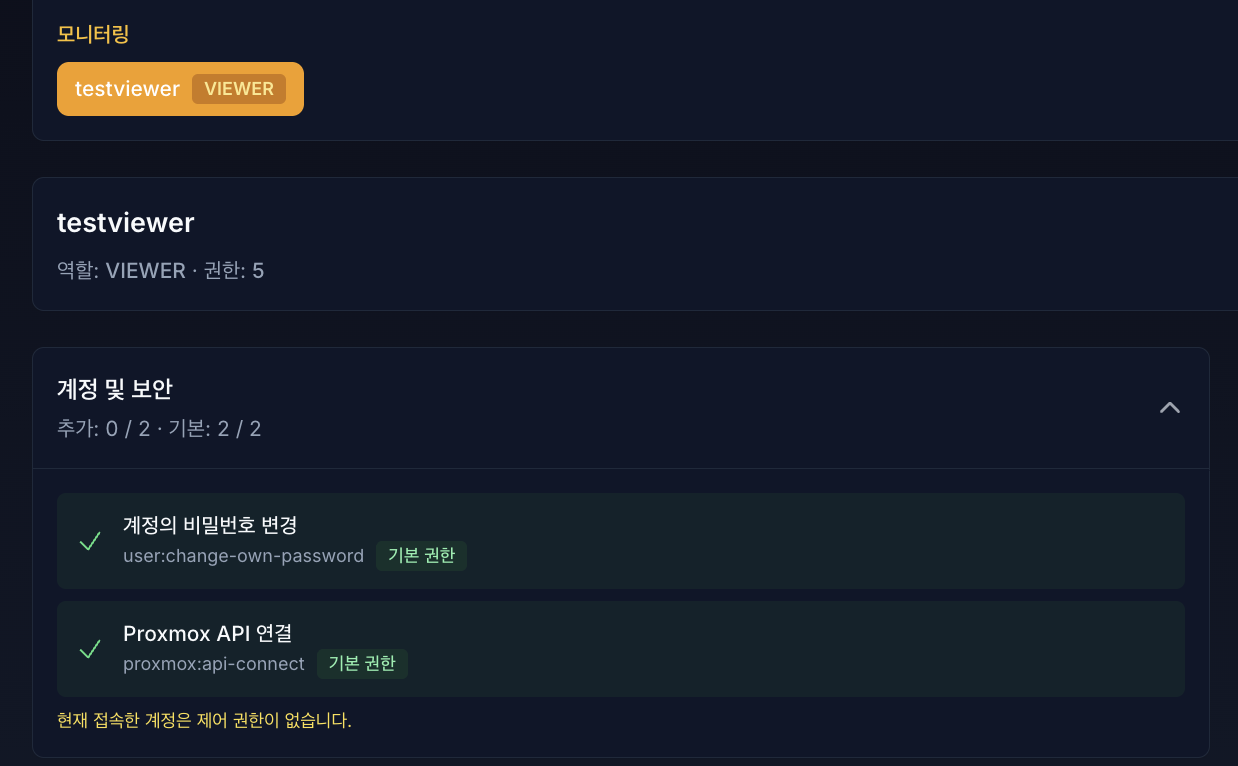Click the VIEWER badge in orange chip

coord(239,89)
